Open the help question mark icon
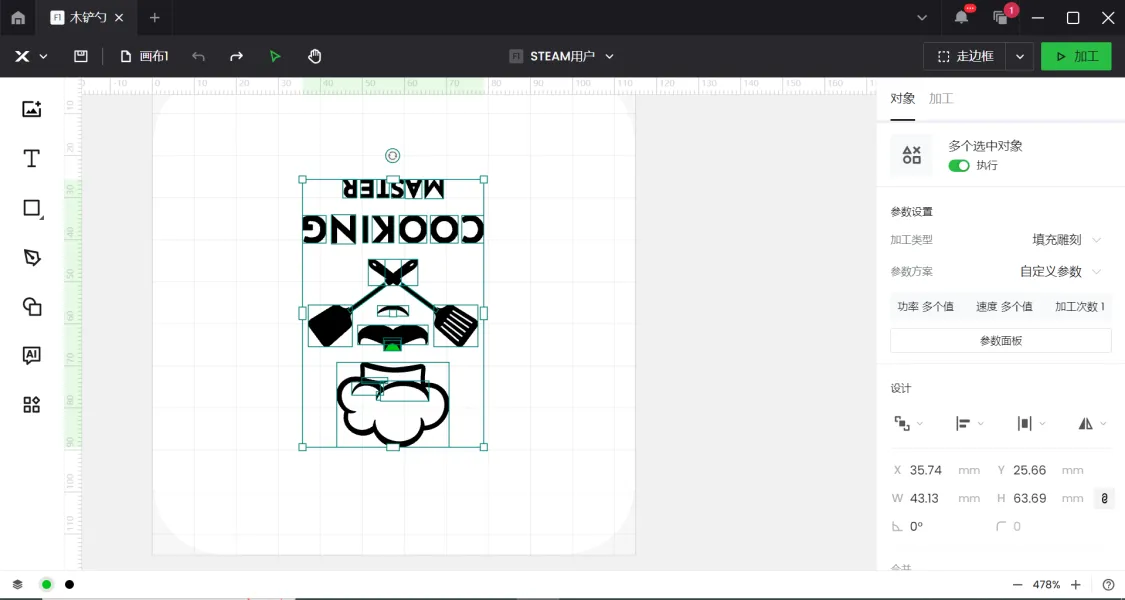Image resolution: width=1125 pixels, height=600 pixels. tap(1108, 585)
